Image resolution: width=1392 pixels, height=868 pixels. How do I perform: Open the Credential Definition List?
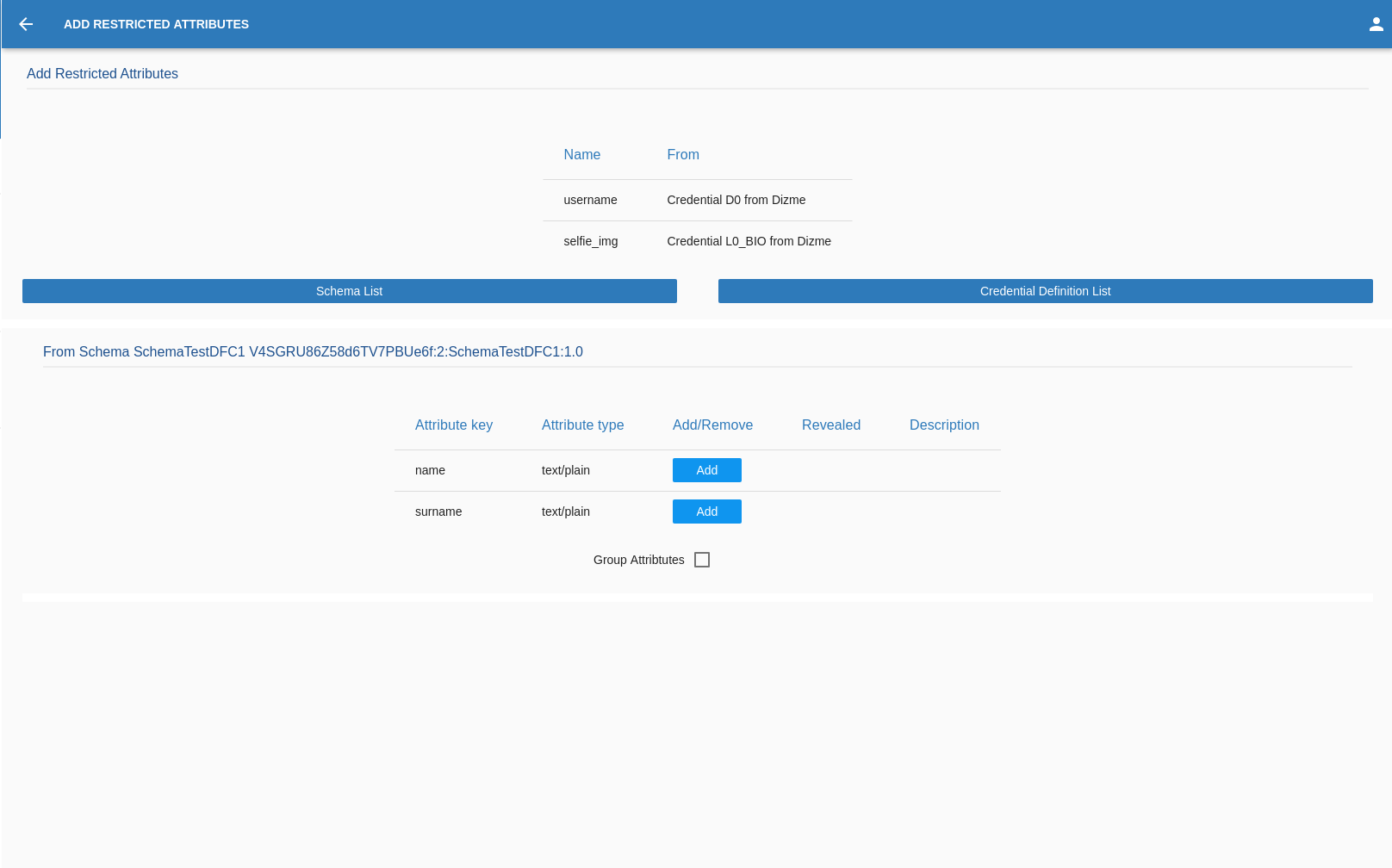coord(1046,291)
